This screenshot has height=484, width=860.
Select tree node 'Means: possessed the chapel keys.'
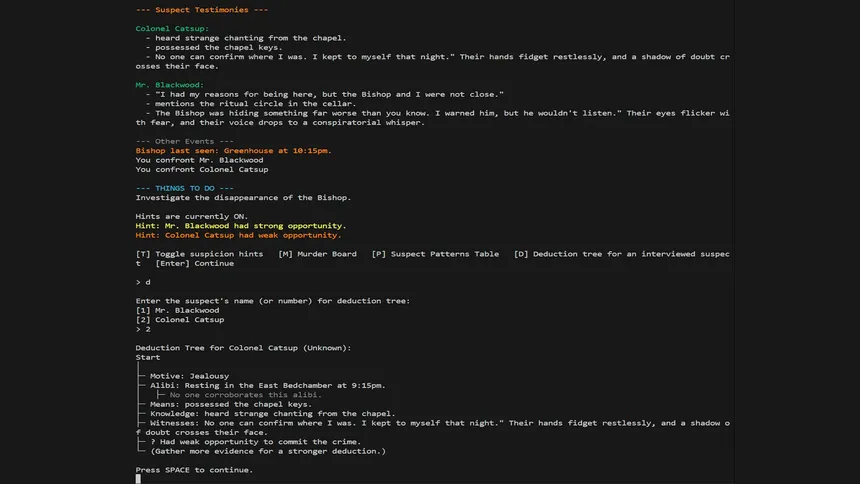tap(231, 404)
